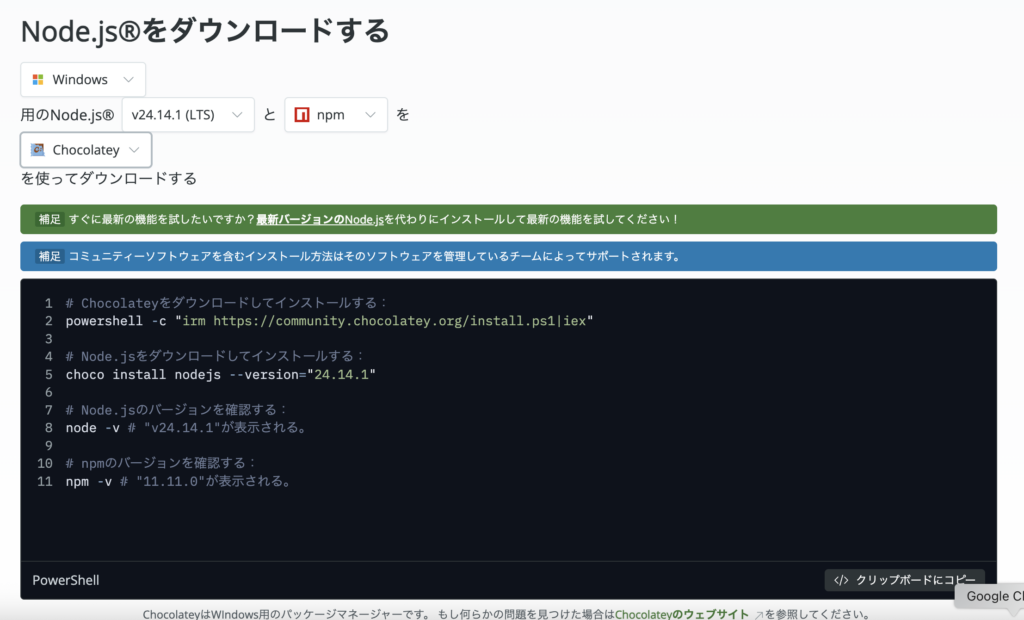Click the PowerShell label below the code

pos(66,580)
